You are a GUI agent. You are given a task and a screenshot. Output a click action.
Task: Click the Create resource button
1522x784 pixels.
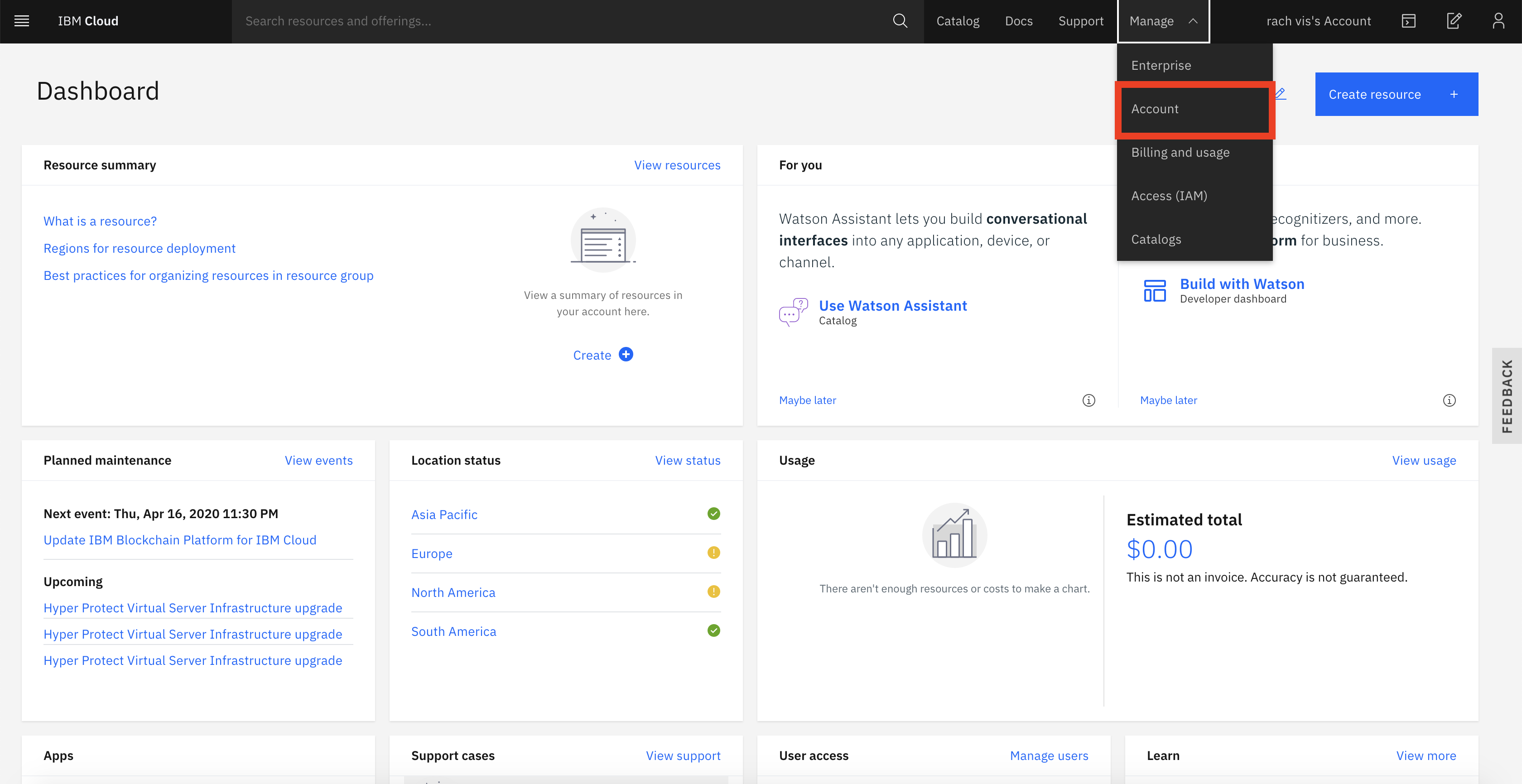coord(1396,95)
